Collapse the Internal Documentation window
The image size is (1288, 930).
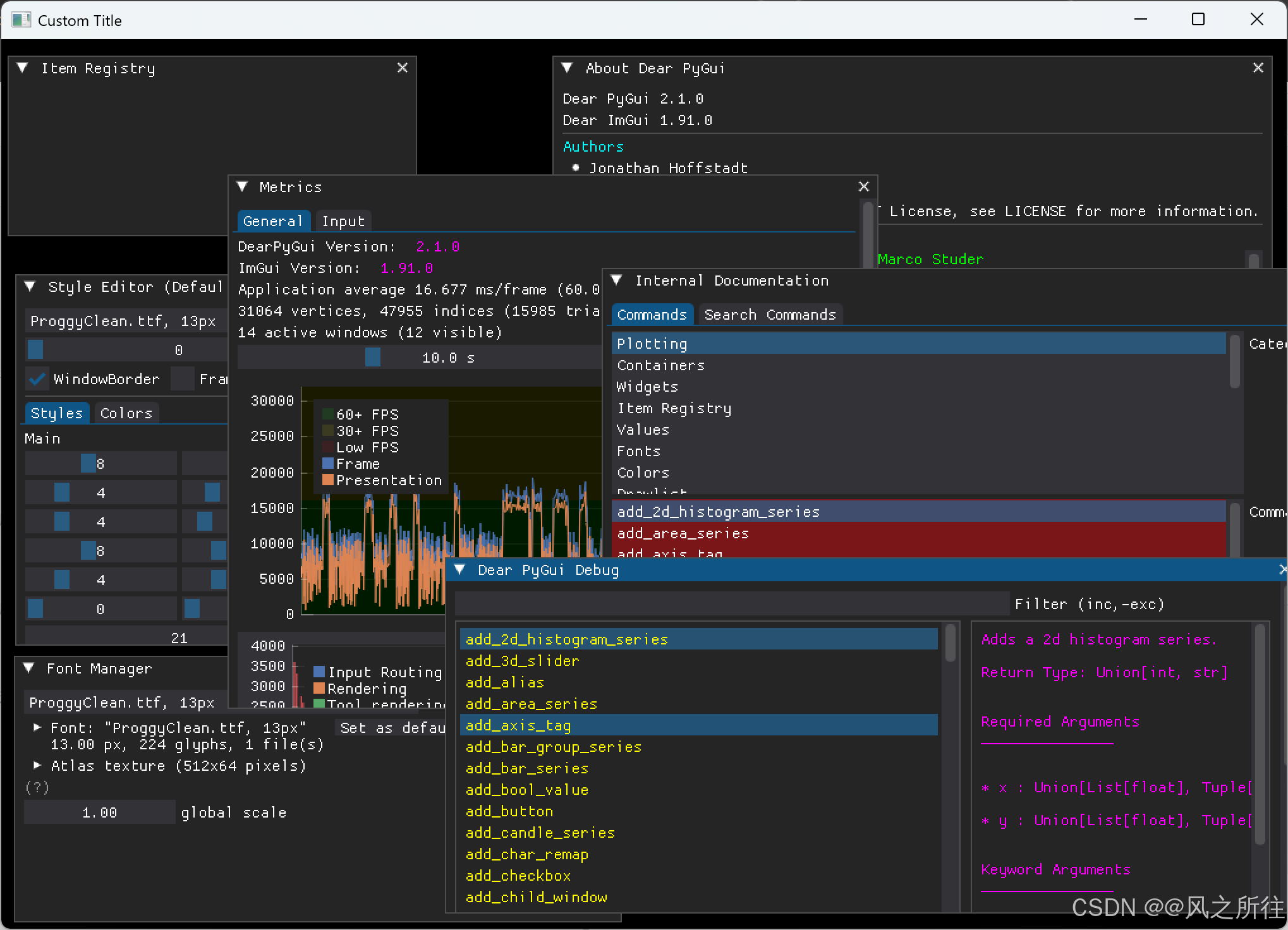617,280
